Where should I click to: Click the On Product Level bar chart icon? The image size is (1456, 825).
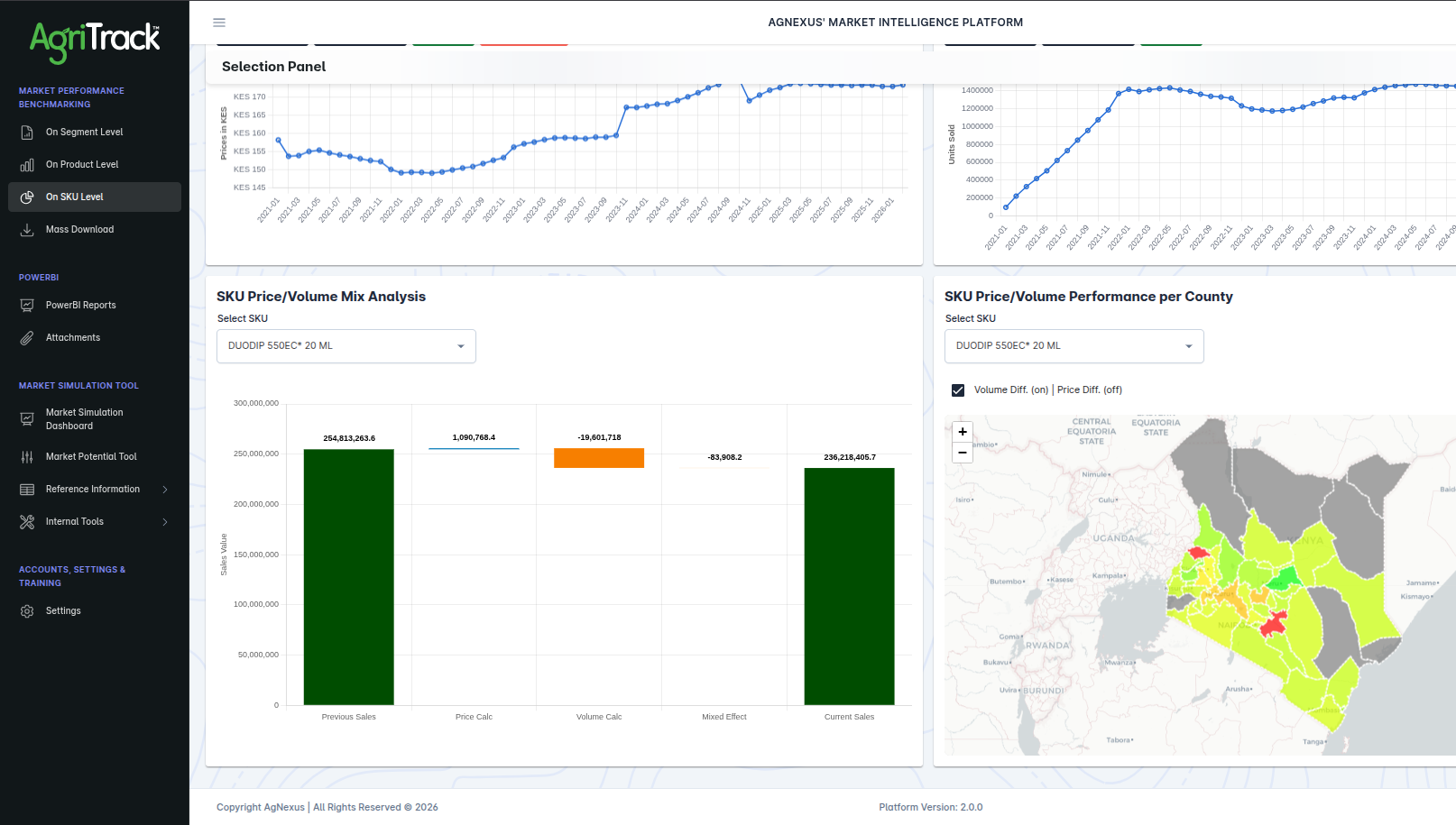click(27, 165)
